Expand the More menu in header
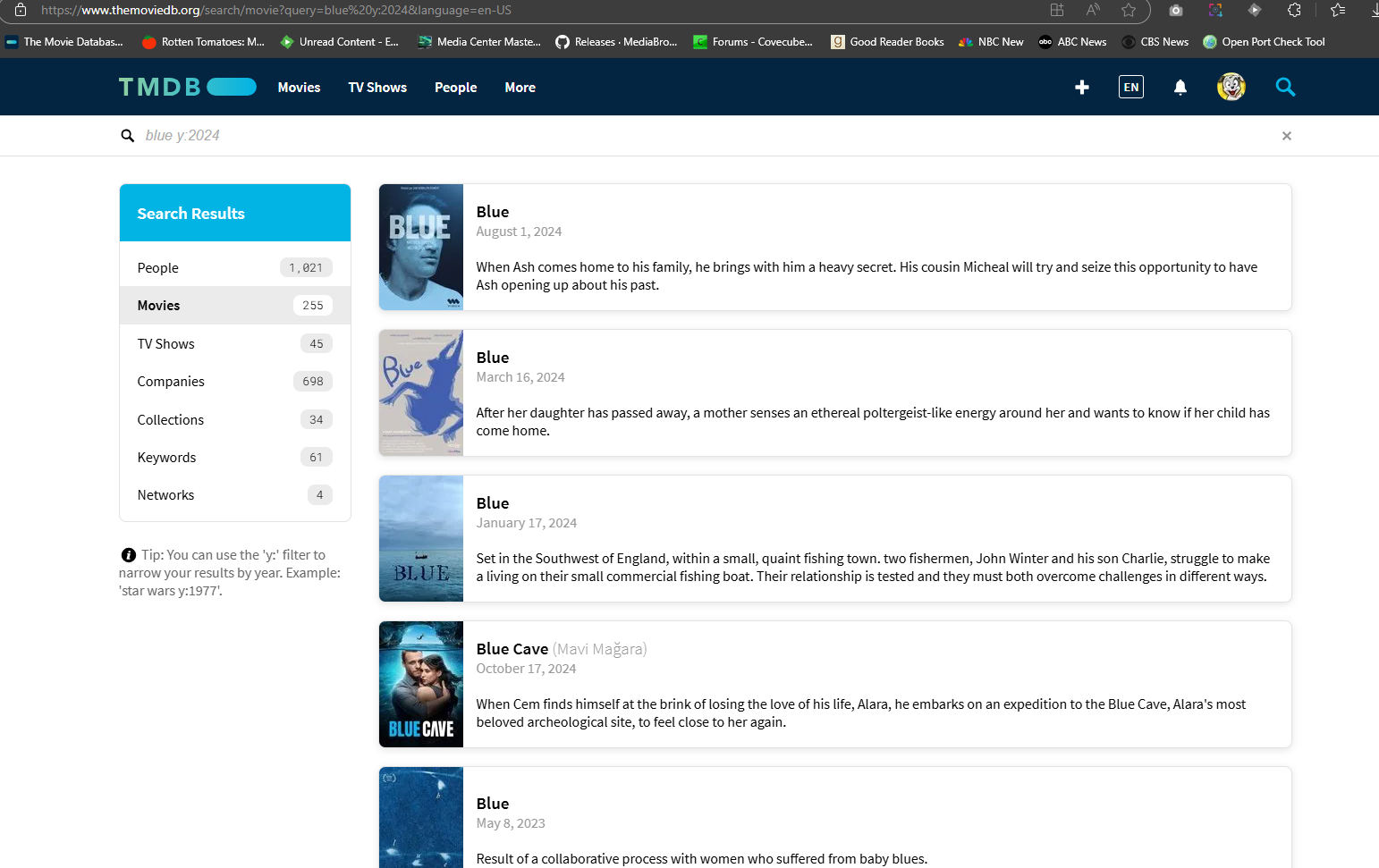Screen dimensions: 1379x868 pos(520,88)
